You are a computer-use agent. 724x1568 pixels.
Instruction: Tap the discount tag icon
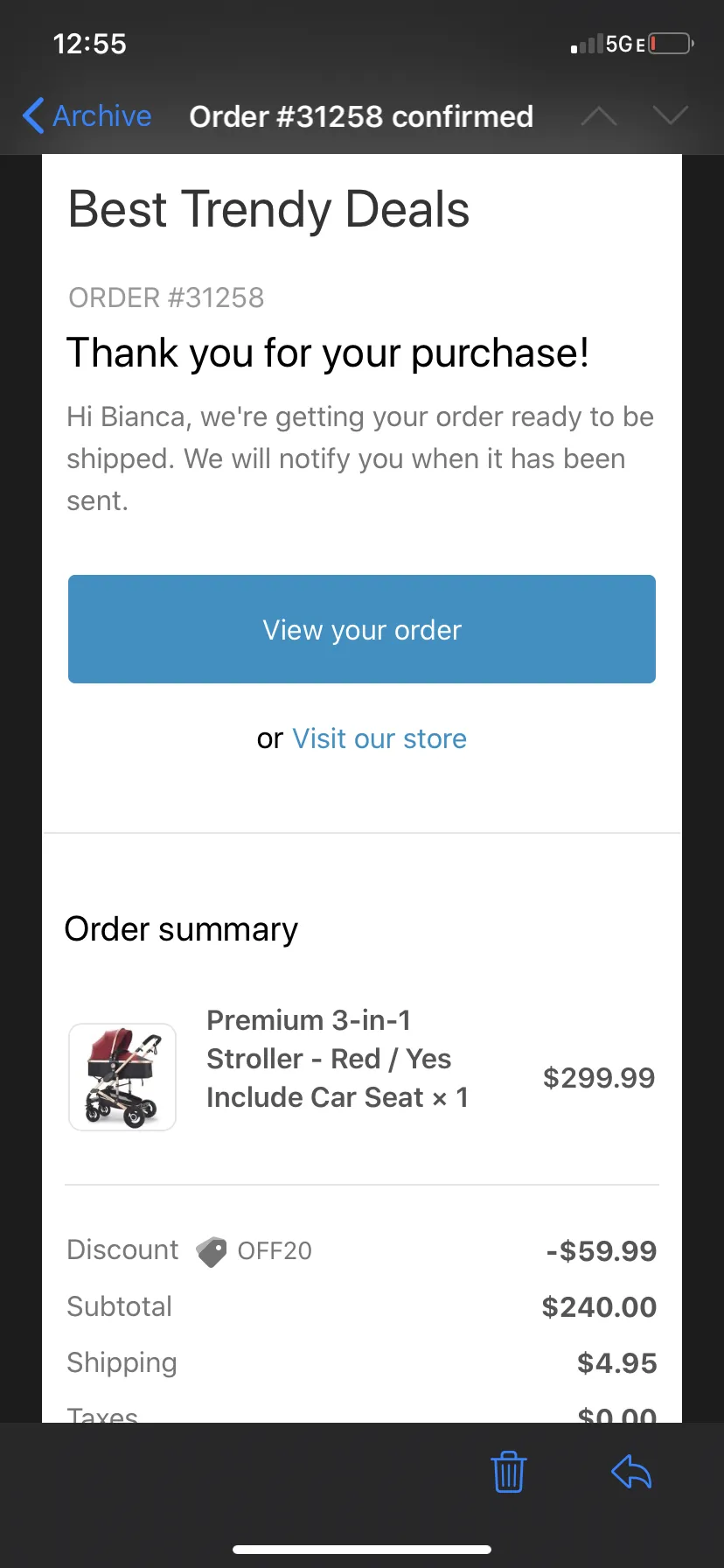pyautogui.click(x=211, y=1251)
